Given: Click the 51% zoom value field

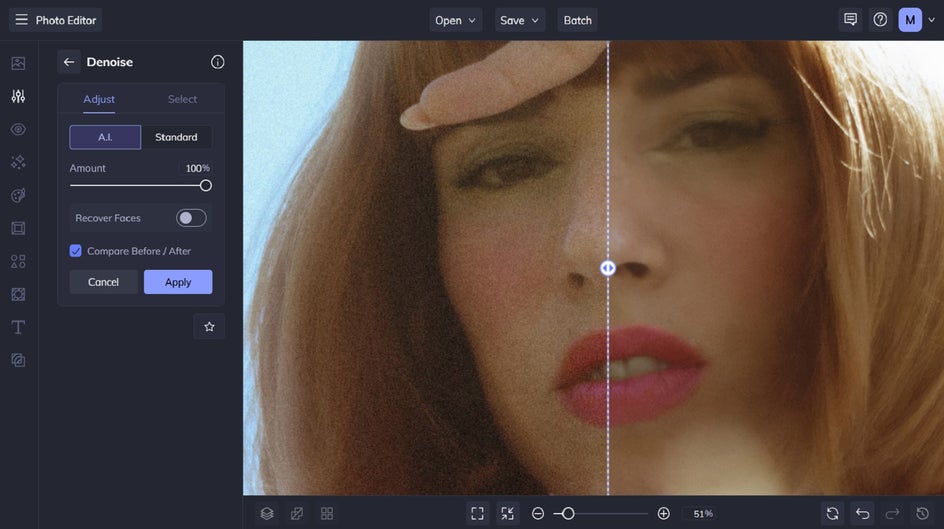Looking at the screenshot, I should [x=703, y=513].
